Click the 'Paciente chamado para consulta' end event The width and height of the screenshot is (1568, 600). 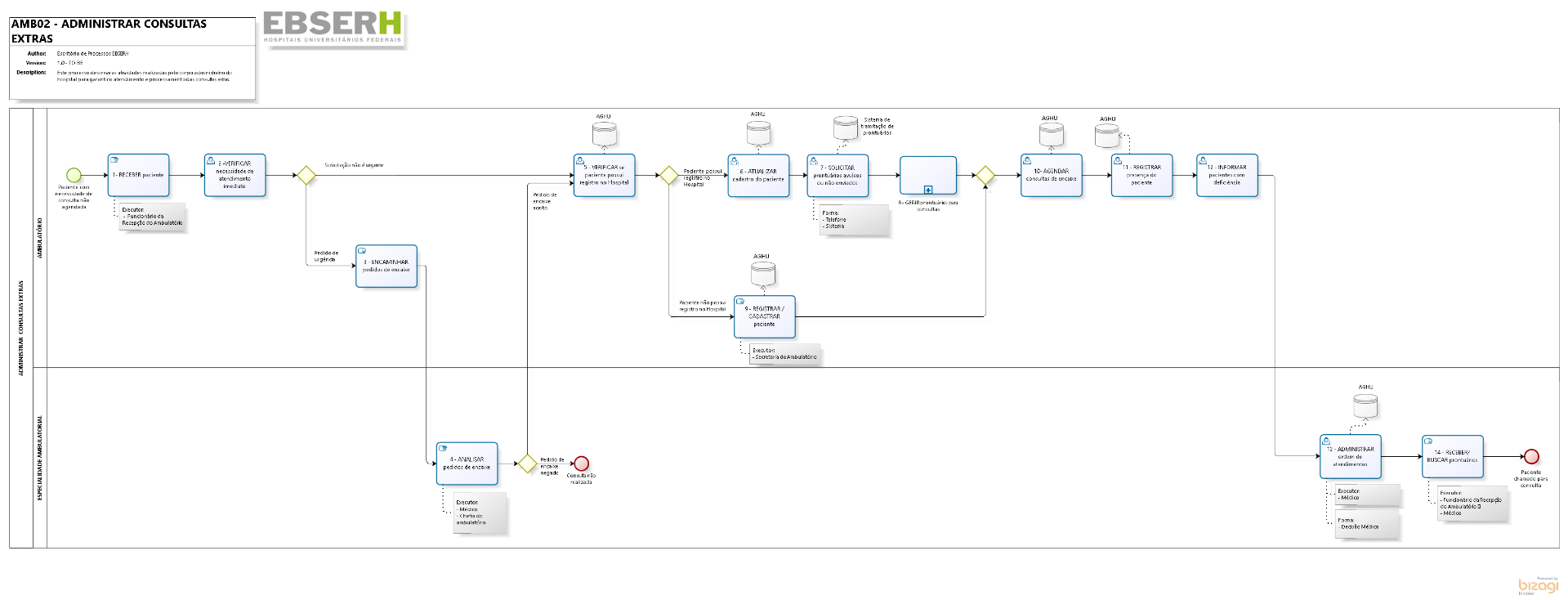point(1531,456)
